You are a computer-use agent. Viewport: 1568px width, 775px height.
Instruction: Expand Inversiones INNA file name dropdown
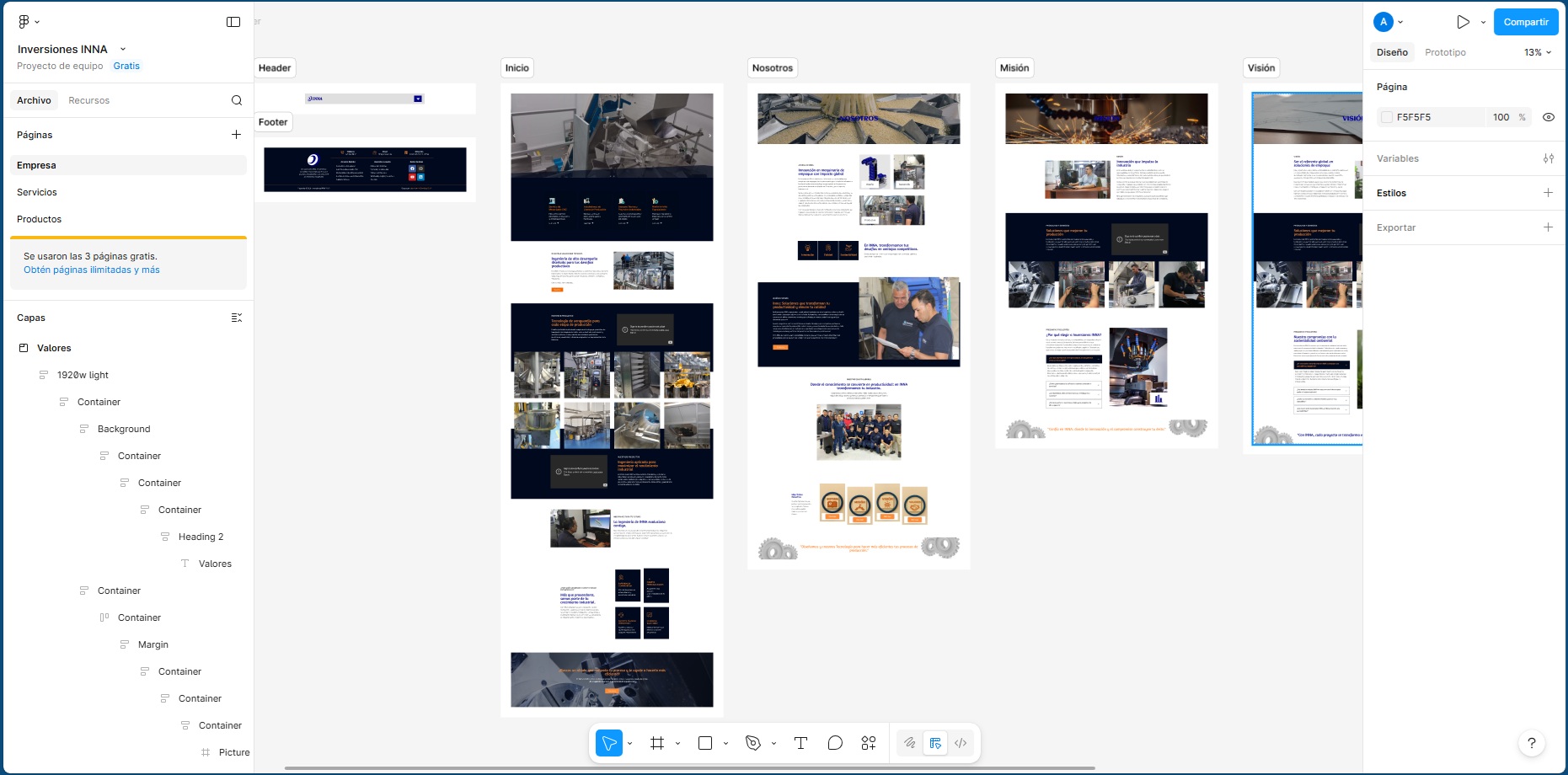click(x=123, y=49)
